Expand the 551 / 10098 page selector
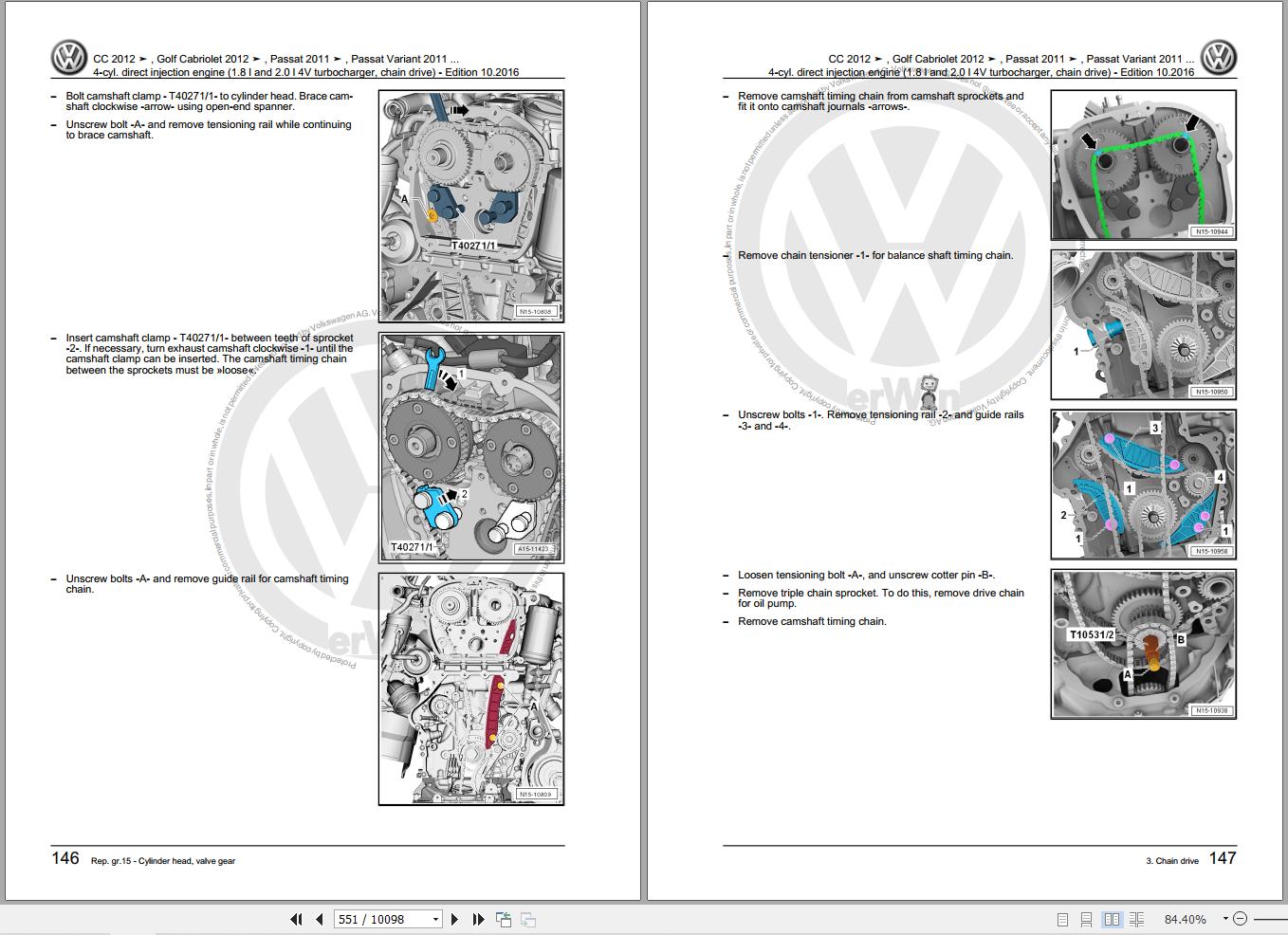 tap(435, 919)
